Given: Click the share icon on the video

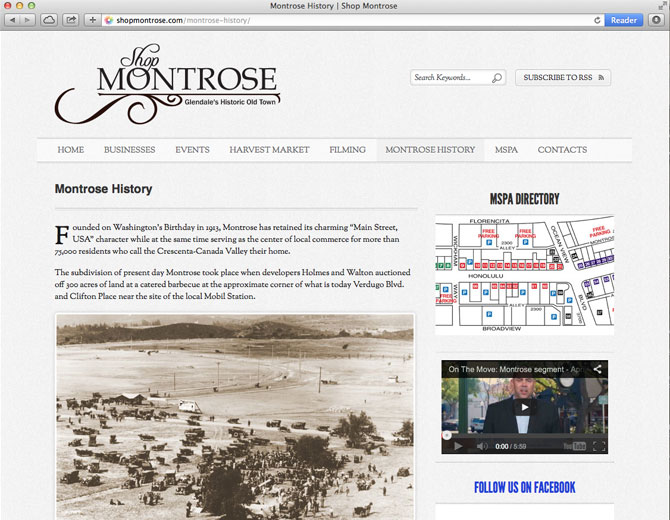Looking at the screenshot, I should (x=597, y=370).
